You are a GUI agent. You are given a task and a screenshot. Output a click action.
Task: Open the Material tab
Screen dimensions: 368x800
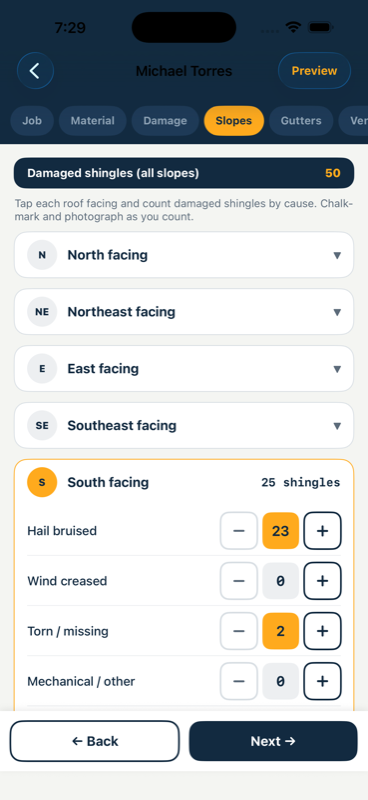point(92,121)
